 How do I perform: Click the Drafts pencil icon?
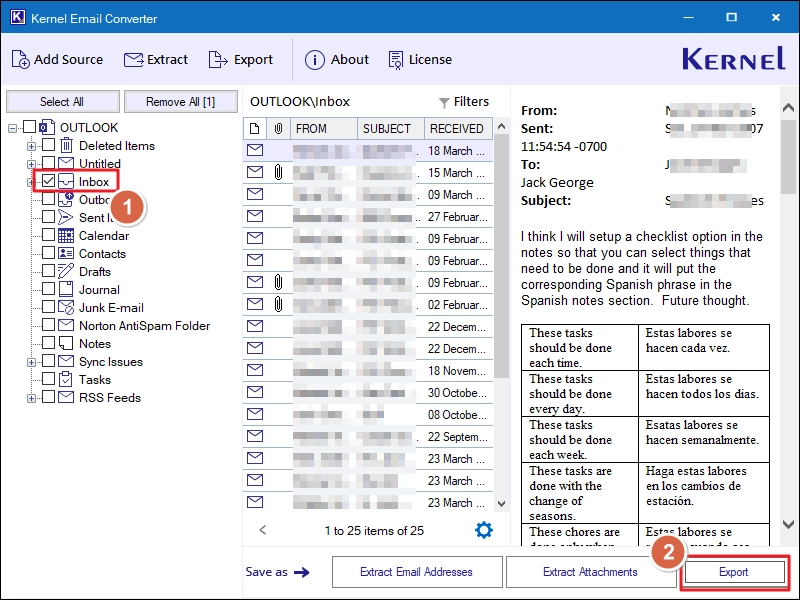click(66, 271)
